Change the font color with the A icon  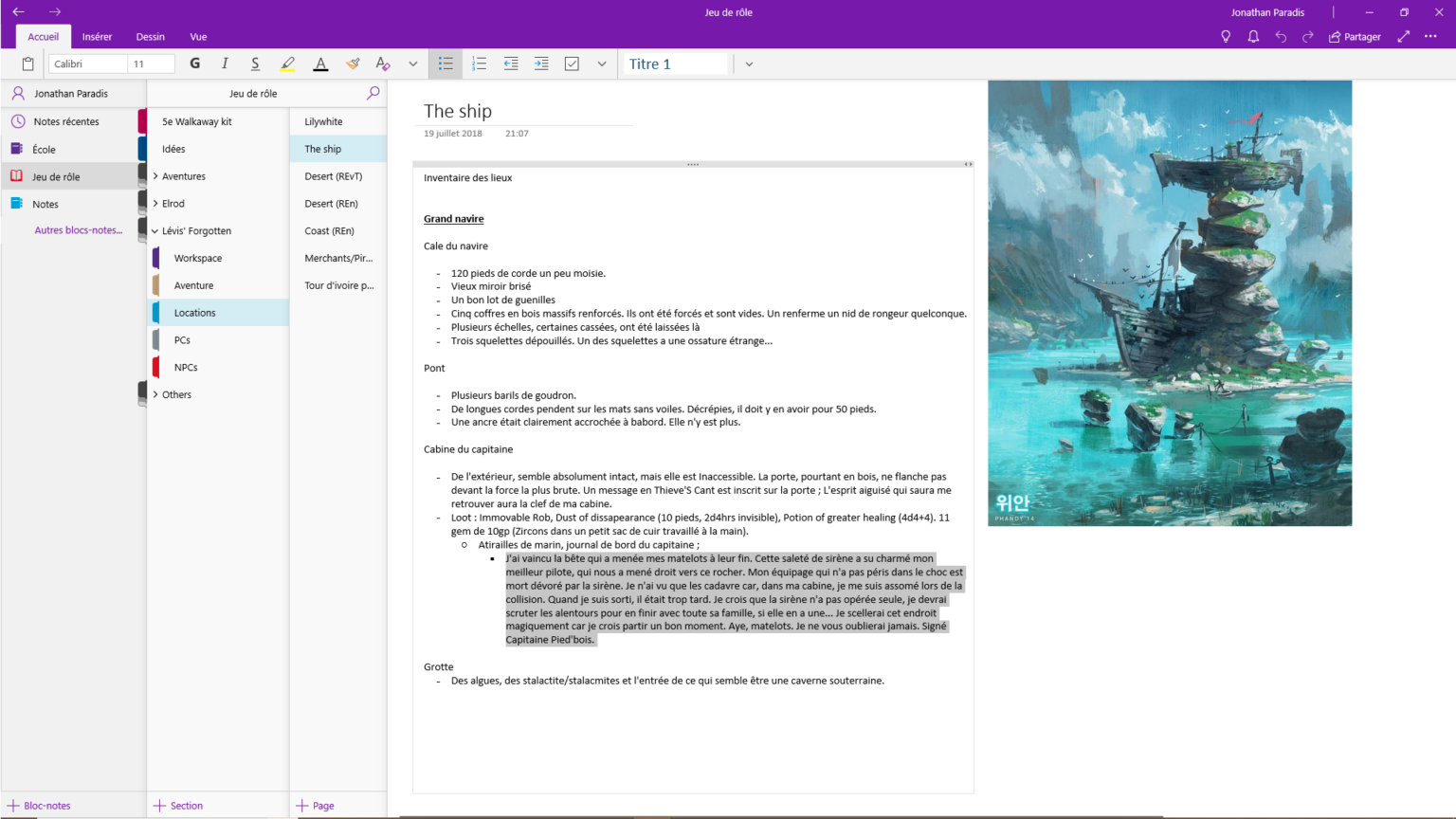point(320,64)
